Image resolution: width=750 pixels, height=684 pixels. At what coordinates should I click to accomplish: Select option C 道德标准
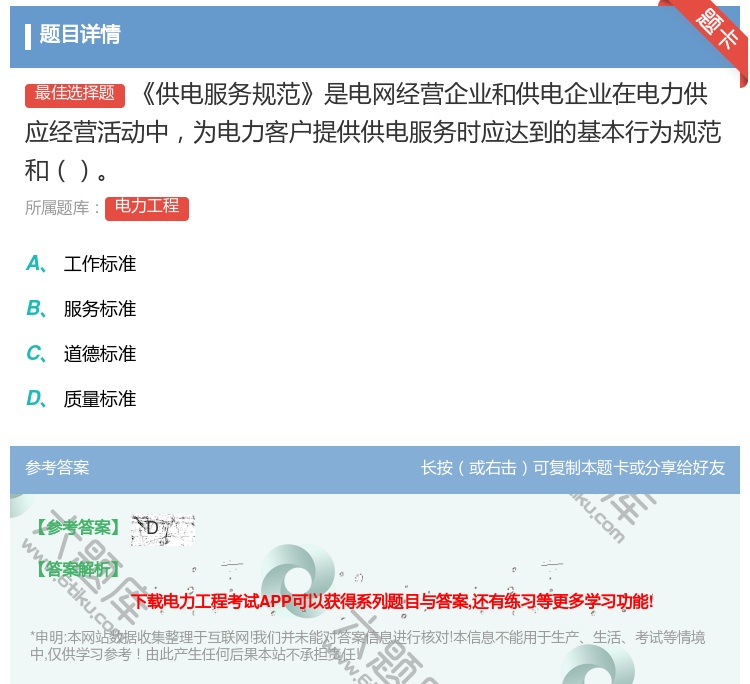(x=81, y=353)
